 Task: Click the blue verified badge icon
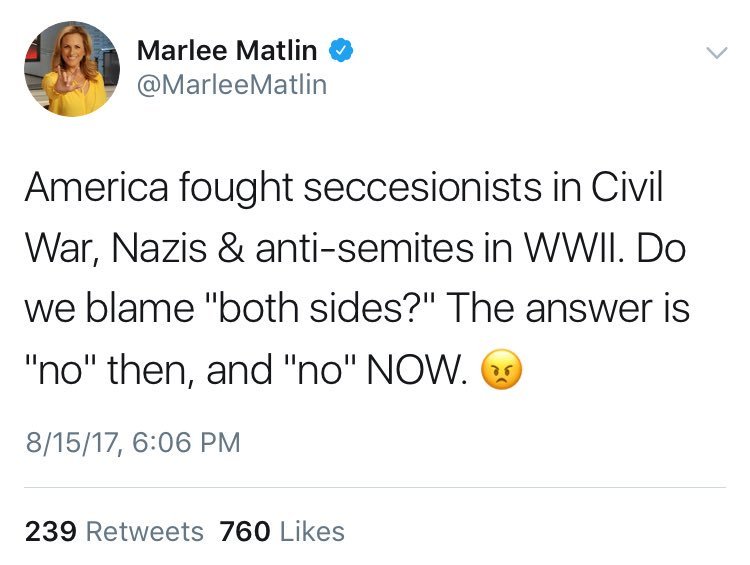341,49
